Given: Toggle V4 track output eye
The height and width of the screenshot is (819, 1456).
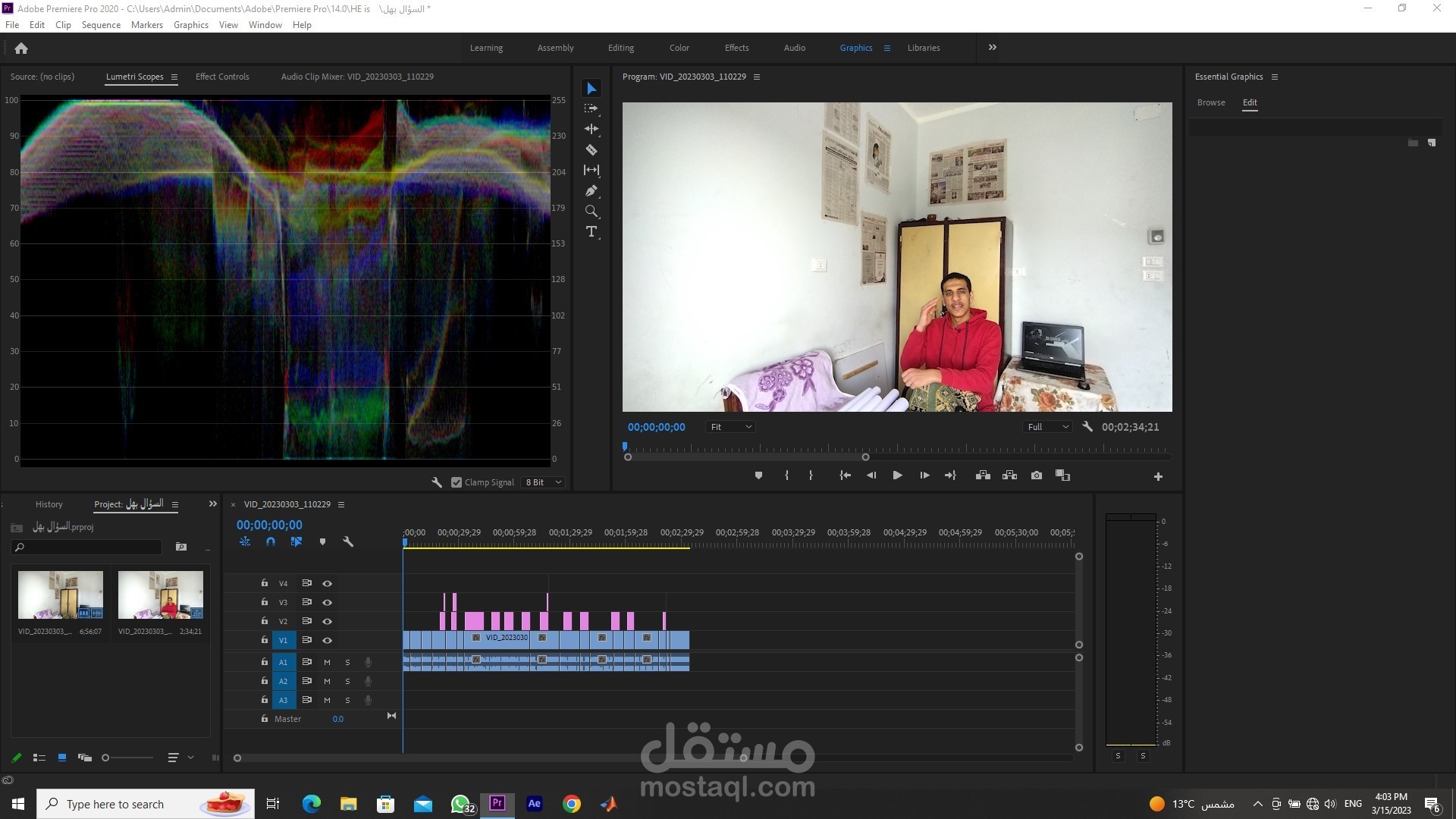Looking at the screenshot, I should 328,583.
